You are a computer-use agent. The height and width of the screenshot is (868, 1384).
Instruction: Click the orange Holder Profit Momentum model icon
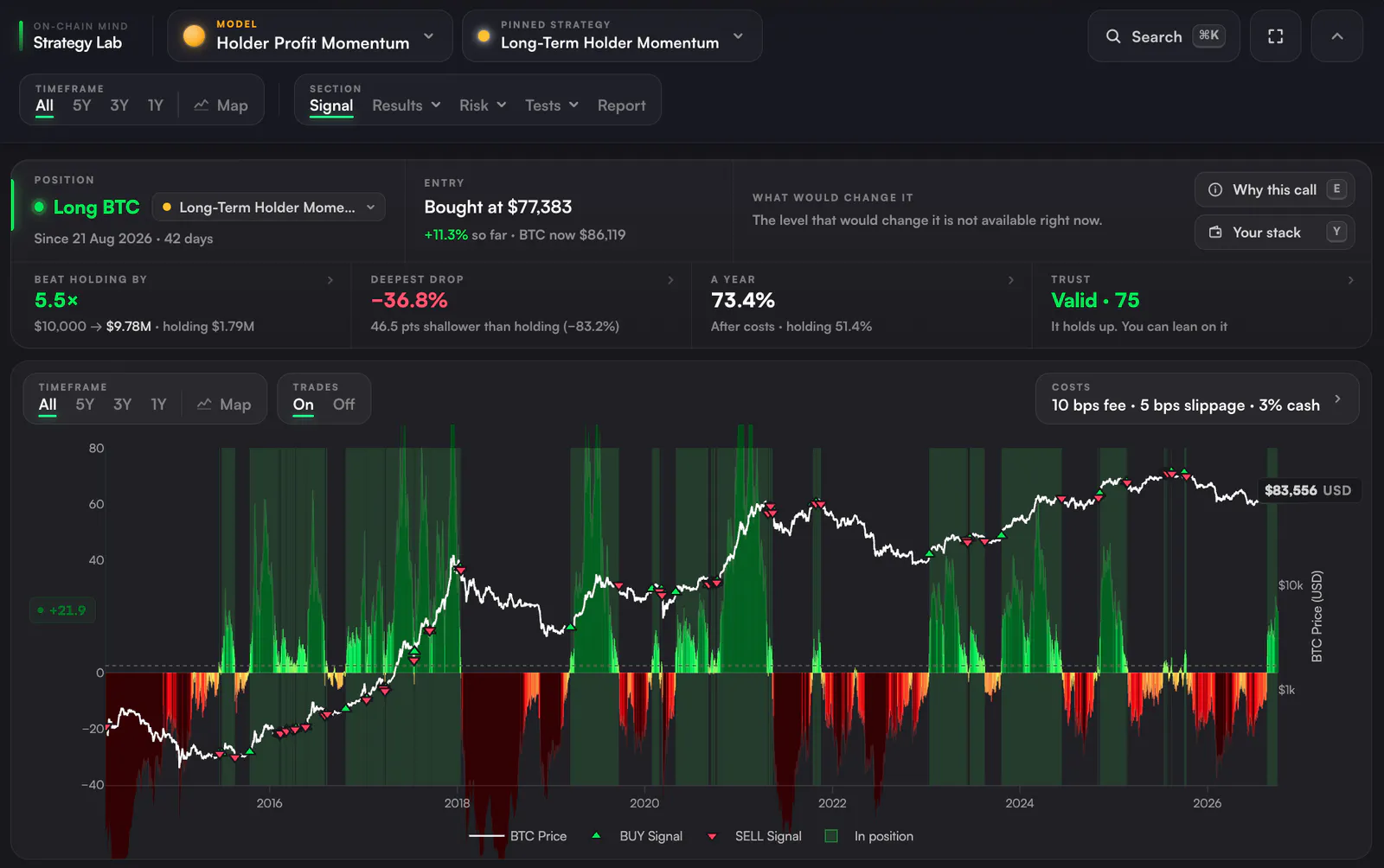click(194, 36)
